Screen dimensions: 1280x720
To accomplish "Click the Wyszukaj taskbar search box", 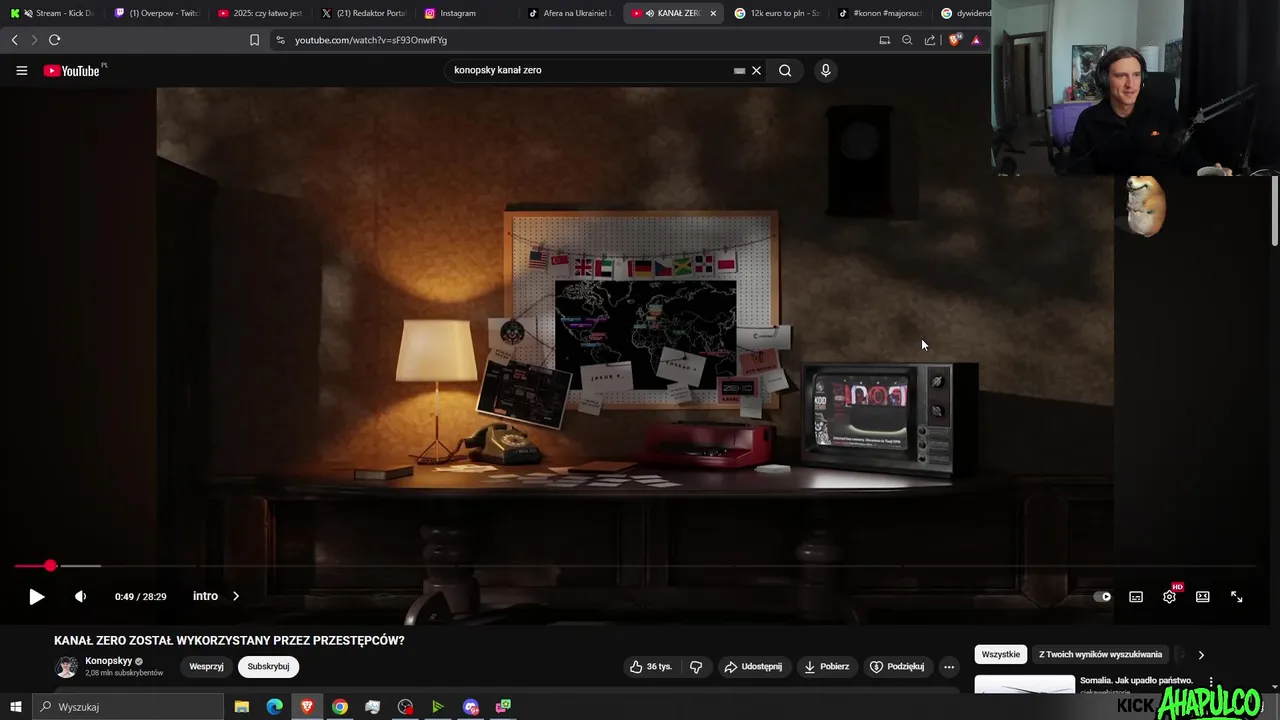I will [128, 707].
